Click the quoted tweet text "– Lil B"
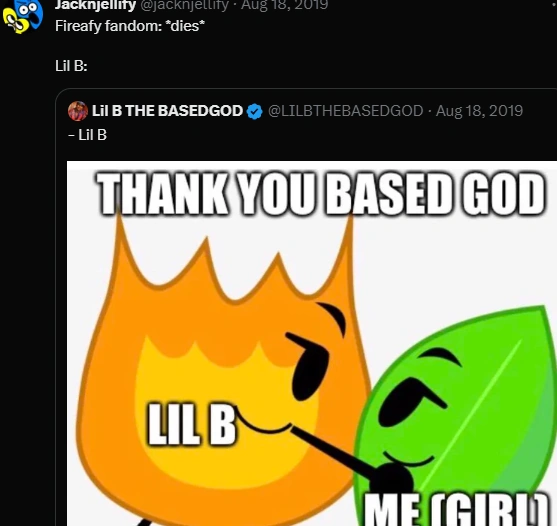Viewport: 557px width, 526px height. [x=87, y=135]
